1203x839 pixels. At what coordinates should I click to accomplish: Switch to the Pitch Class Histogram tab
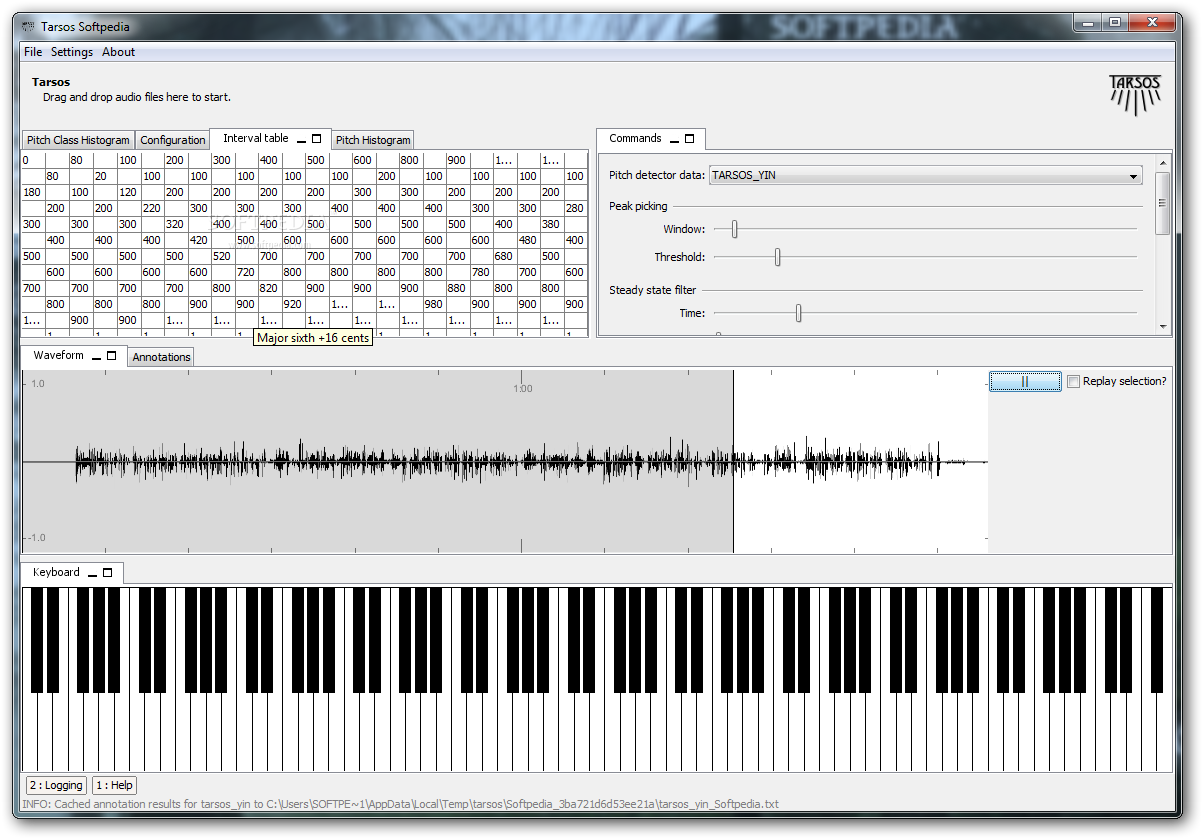click(x=78, y=140)
